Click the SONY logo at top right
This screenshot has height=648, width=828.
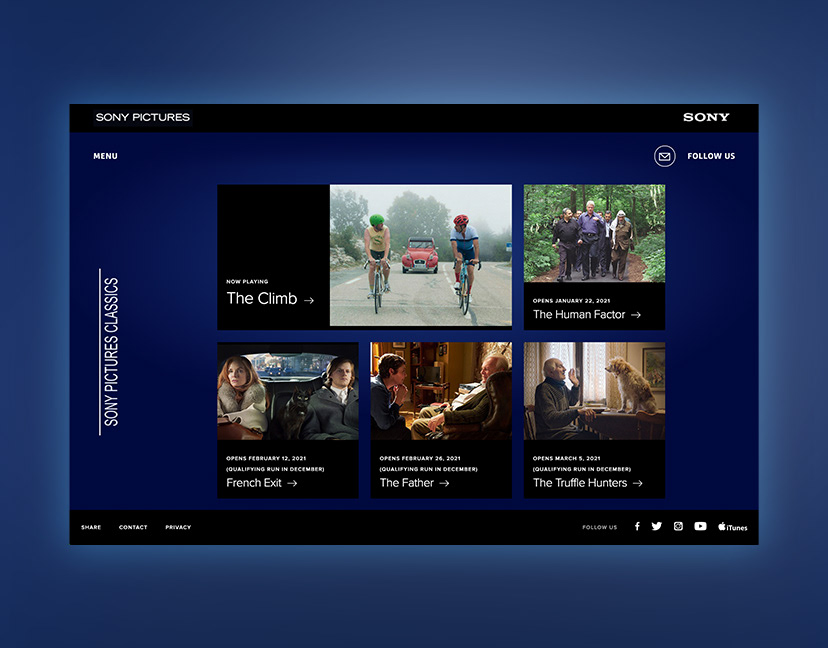coord(706,117)
